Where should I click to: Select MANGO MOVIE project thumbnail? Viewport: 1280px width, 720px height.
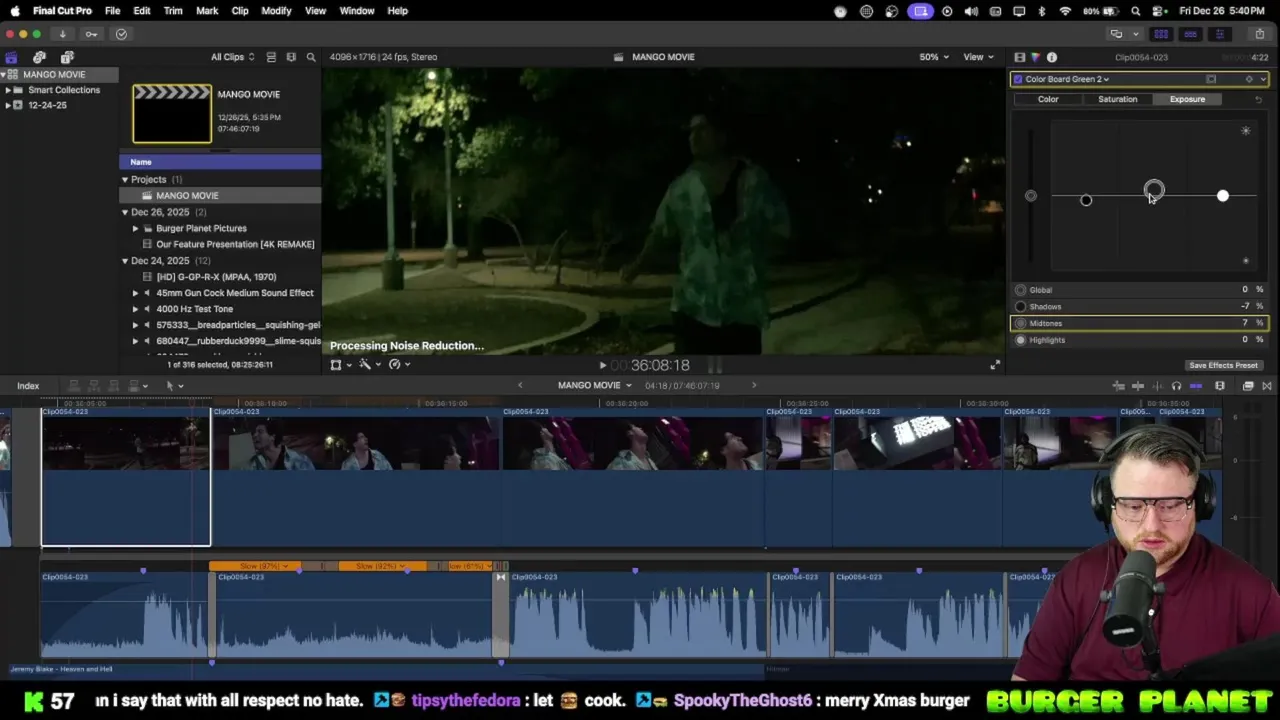pyautogui.click(x=172, y=113)
